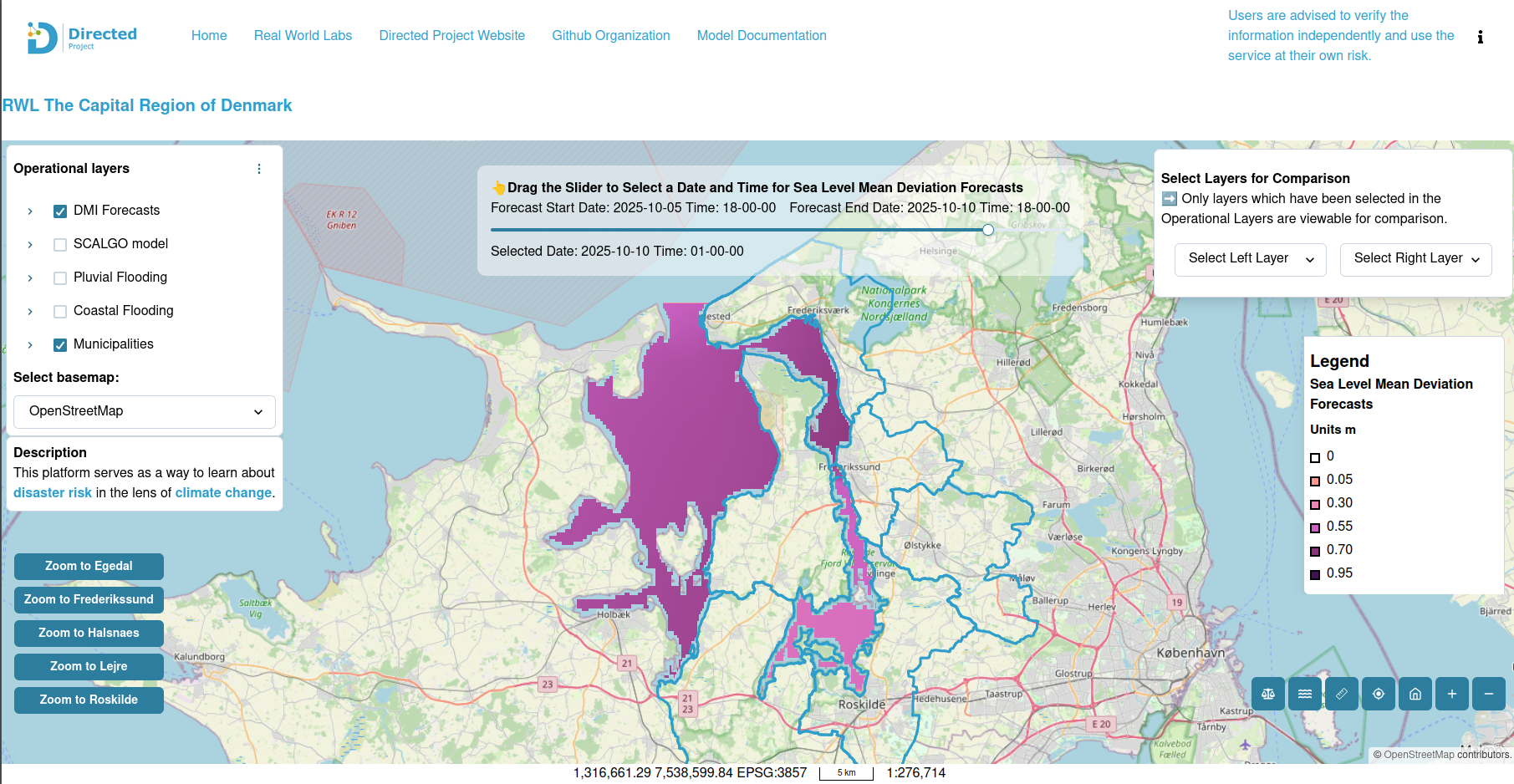The width and height of the screenshot is (1514, 784).
Task: Follow the disaster risk link
Action: click(x=53, y=493)
